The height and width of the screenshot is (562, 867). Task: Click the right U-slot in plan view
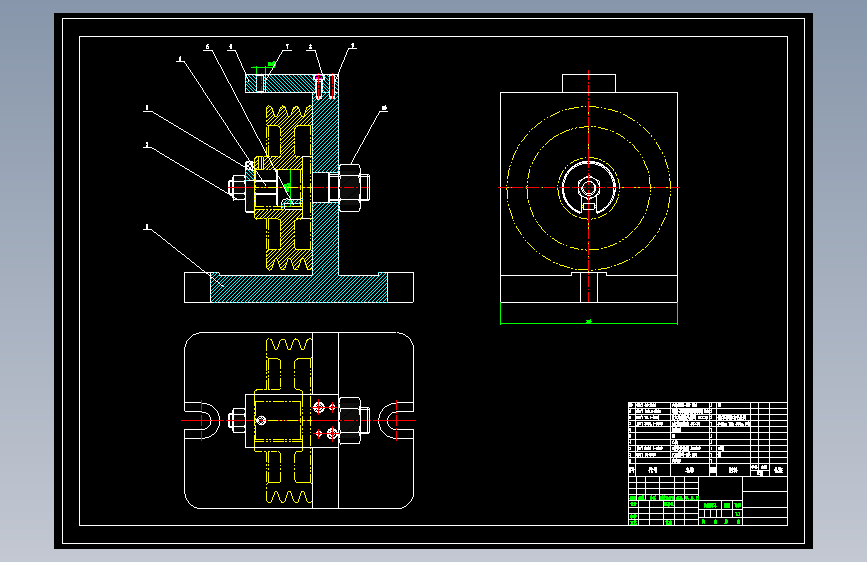tap(396, 421)
